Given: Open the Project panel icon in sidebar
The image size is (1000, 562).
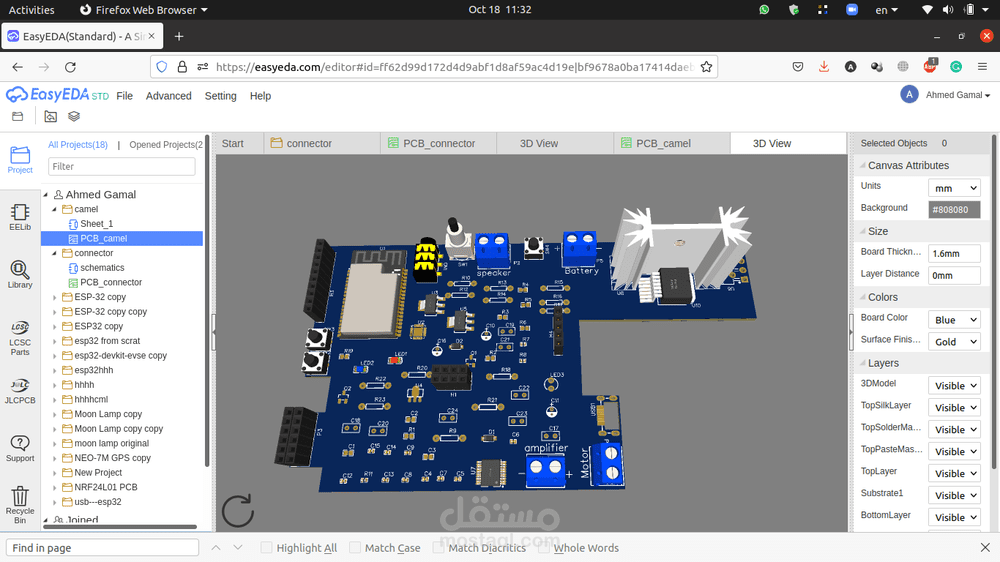Looking at the screenshot, I should click(x=20, y=159).
